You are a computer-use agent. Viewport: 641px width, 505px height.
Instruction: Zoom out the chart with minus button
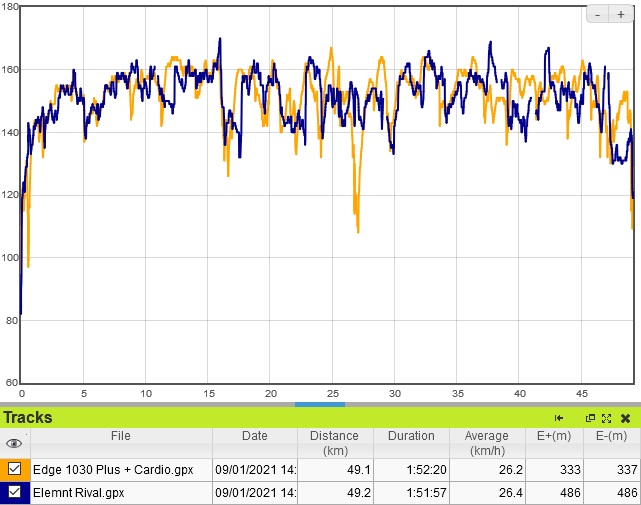tap(597, 14)
